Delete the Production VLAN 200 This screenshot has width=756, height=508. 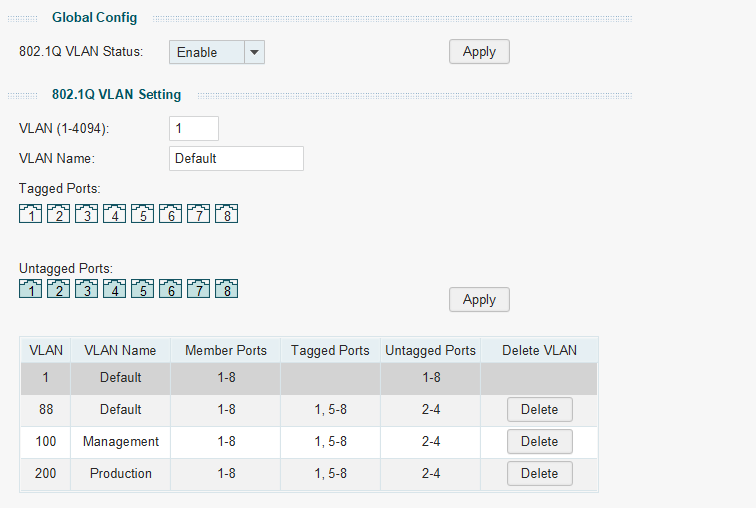coord(539,473)
